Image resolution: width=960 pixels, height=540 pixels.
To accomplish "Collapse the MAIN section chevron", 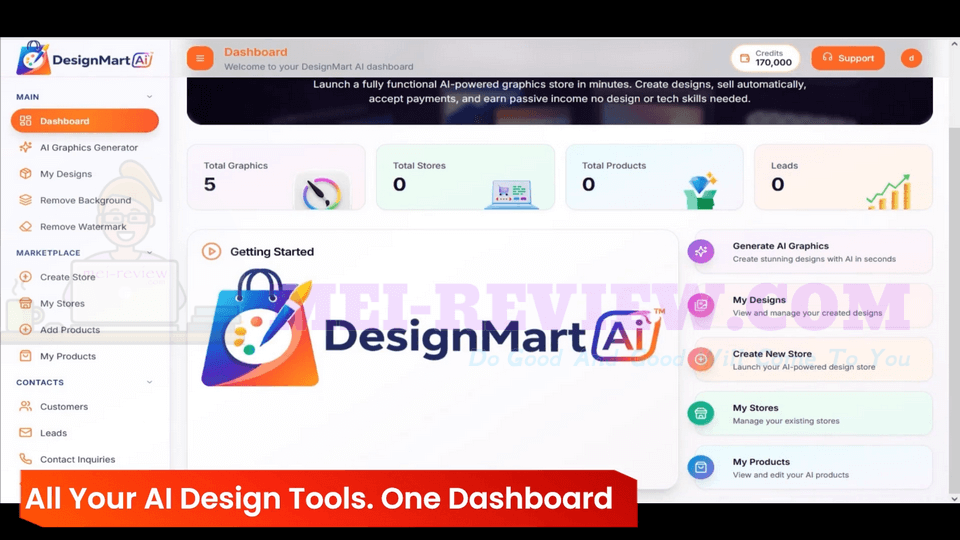I will click(149, 97).
